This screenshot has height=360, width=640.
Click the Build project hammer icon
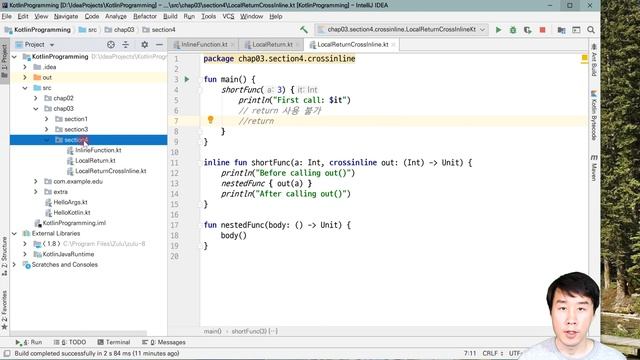pos(304,29)
